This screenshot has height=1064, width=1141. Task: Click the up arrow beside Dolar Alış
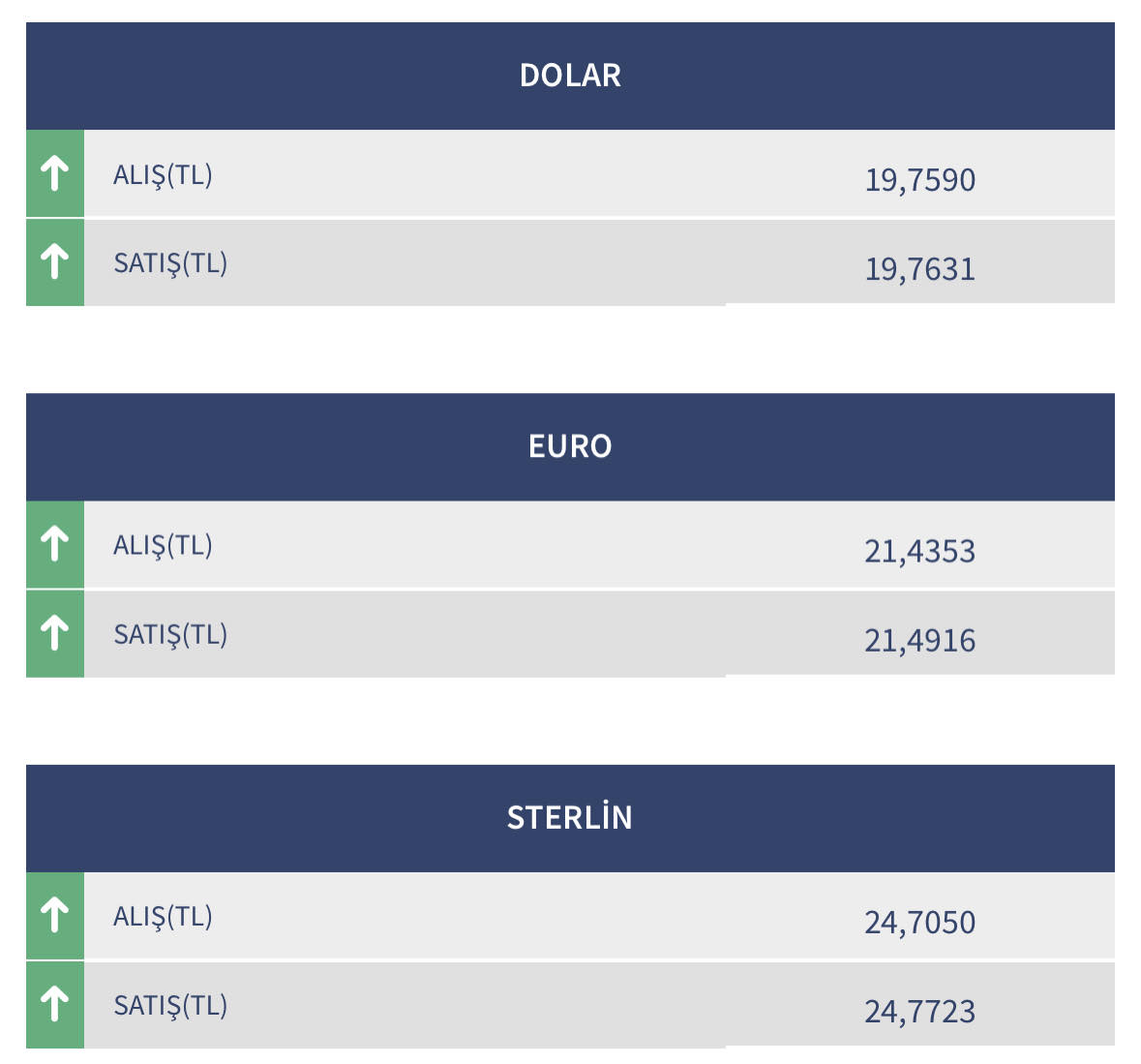pos(55,174)
